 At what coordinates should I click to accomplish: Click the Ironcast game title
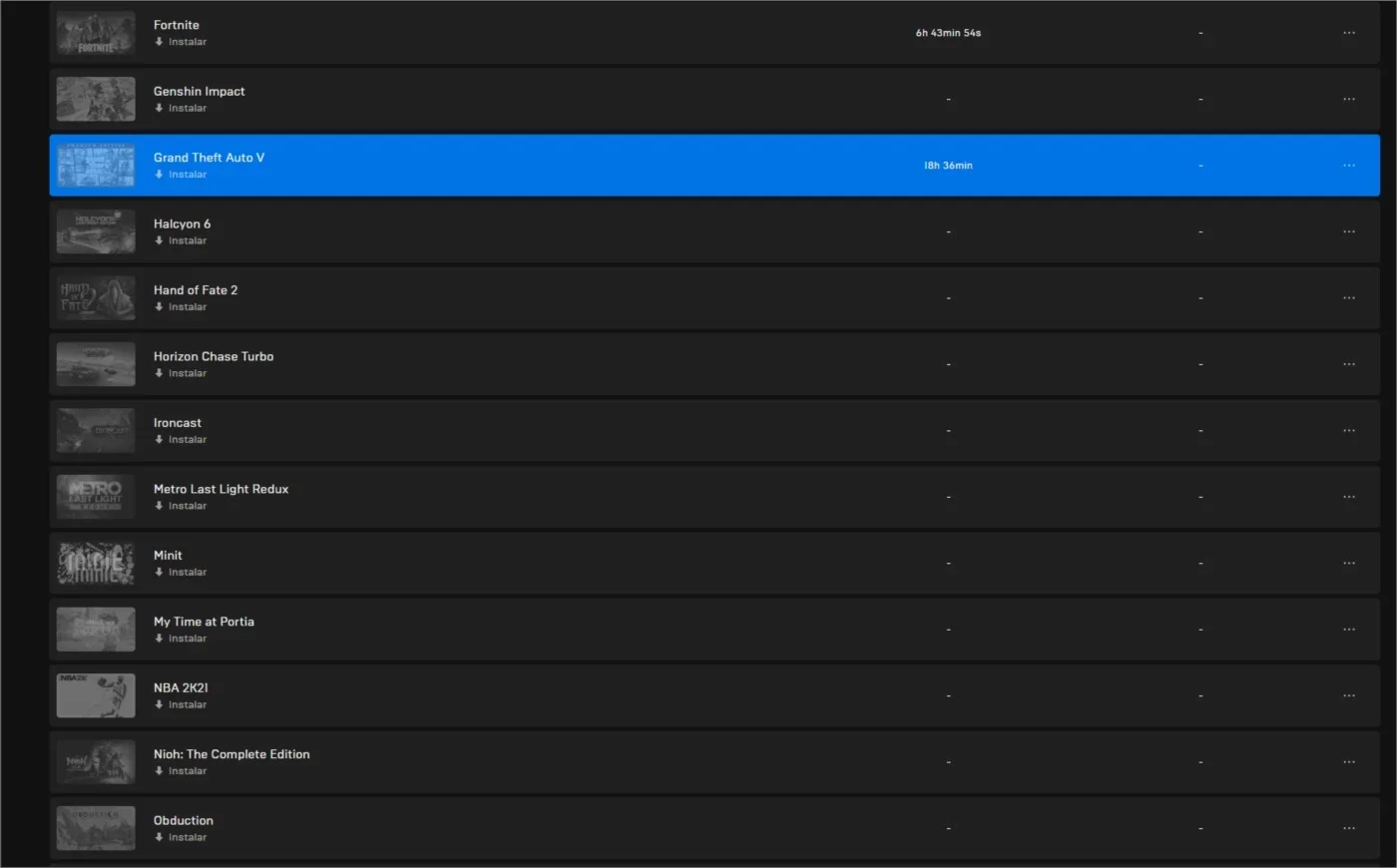click(x=178, y=423)
